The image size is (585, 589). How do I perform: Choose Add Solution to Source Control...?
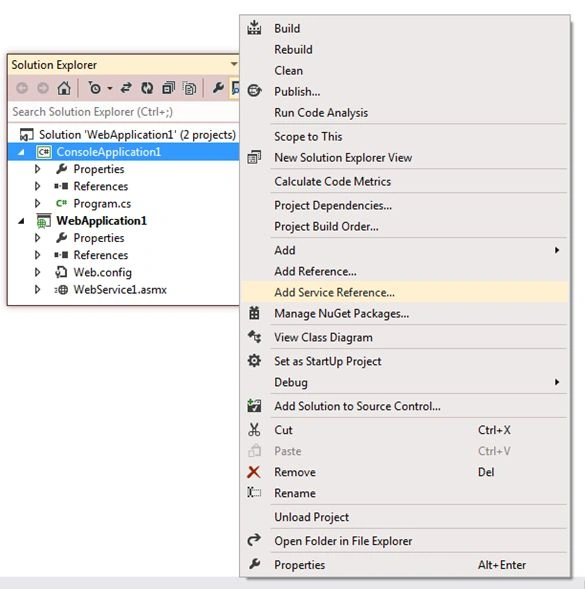[x=405, y=406]
